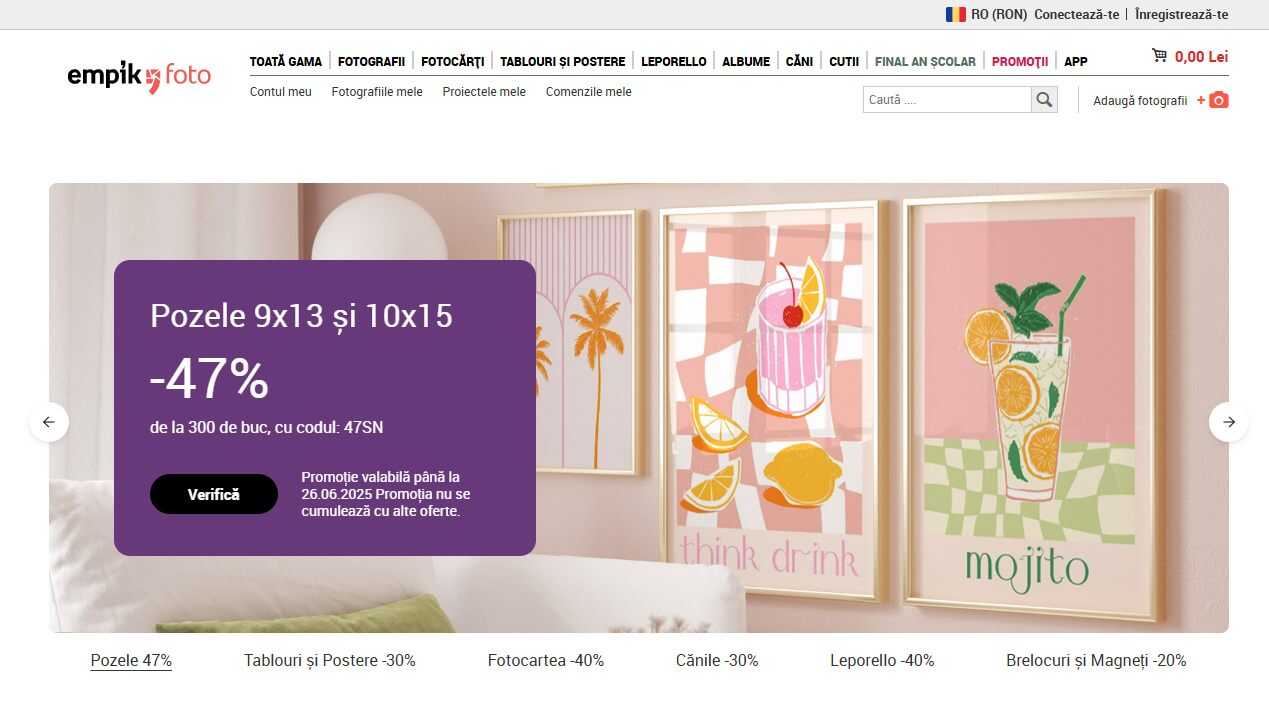Click the Înregistrează-te link

[1182, 14]
